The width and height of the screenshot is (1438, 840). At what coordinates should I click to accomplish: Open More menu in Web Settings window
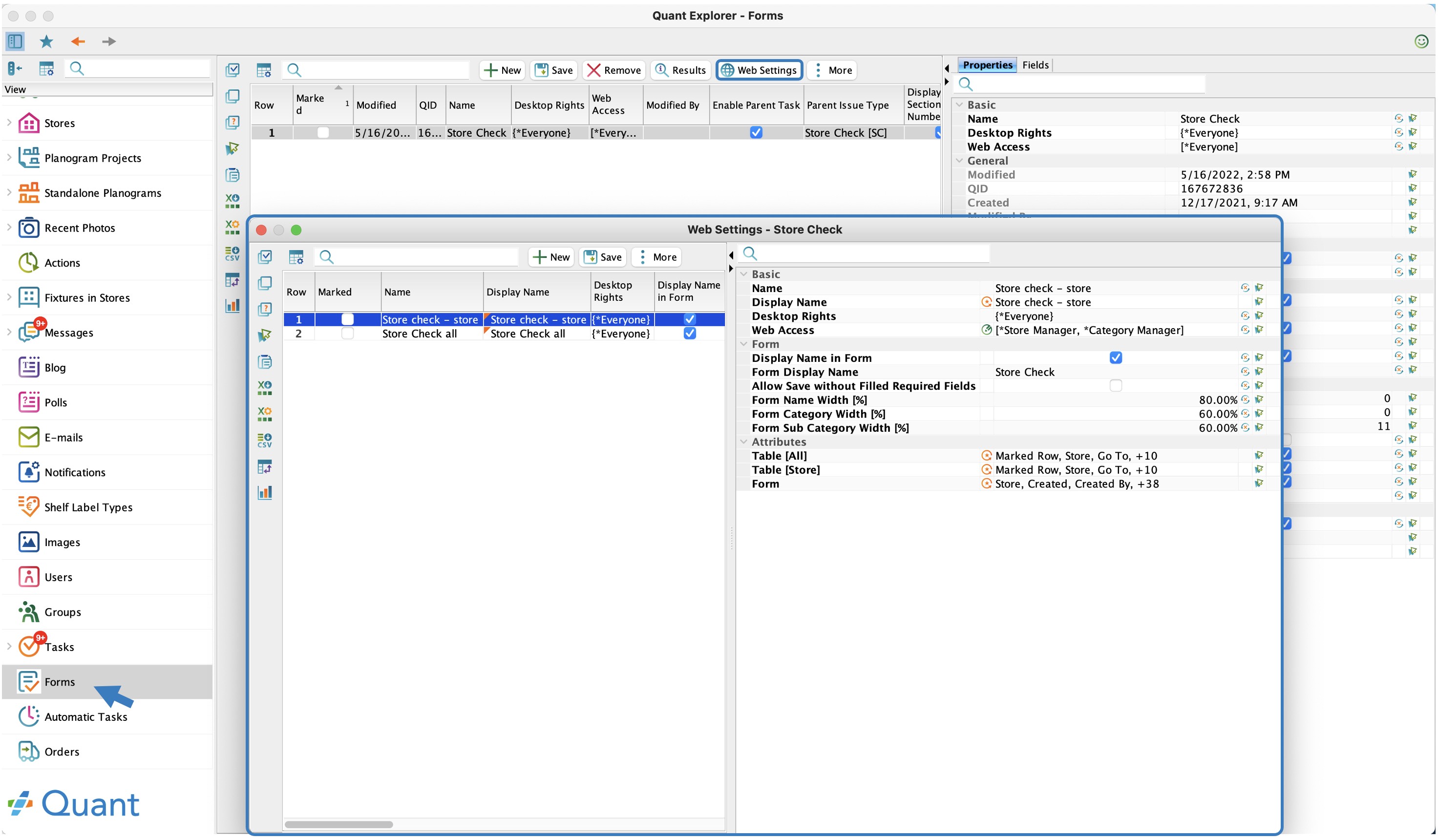(x=658, y=257)
